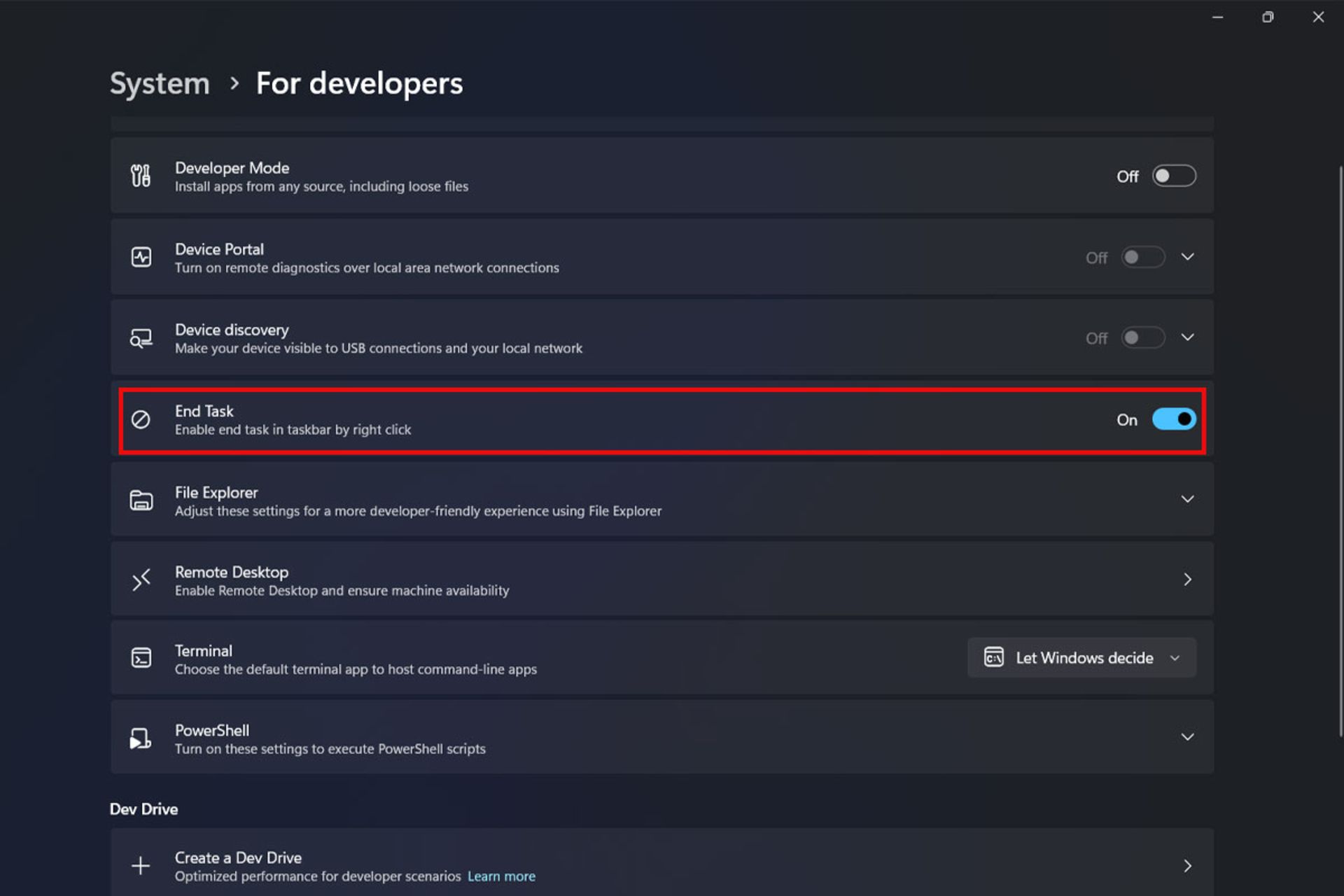Click the End Task prohibited-circle icon

[x=141, y=419]
